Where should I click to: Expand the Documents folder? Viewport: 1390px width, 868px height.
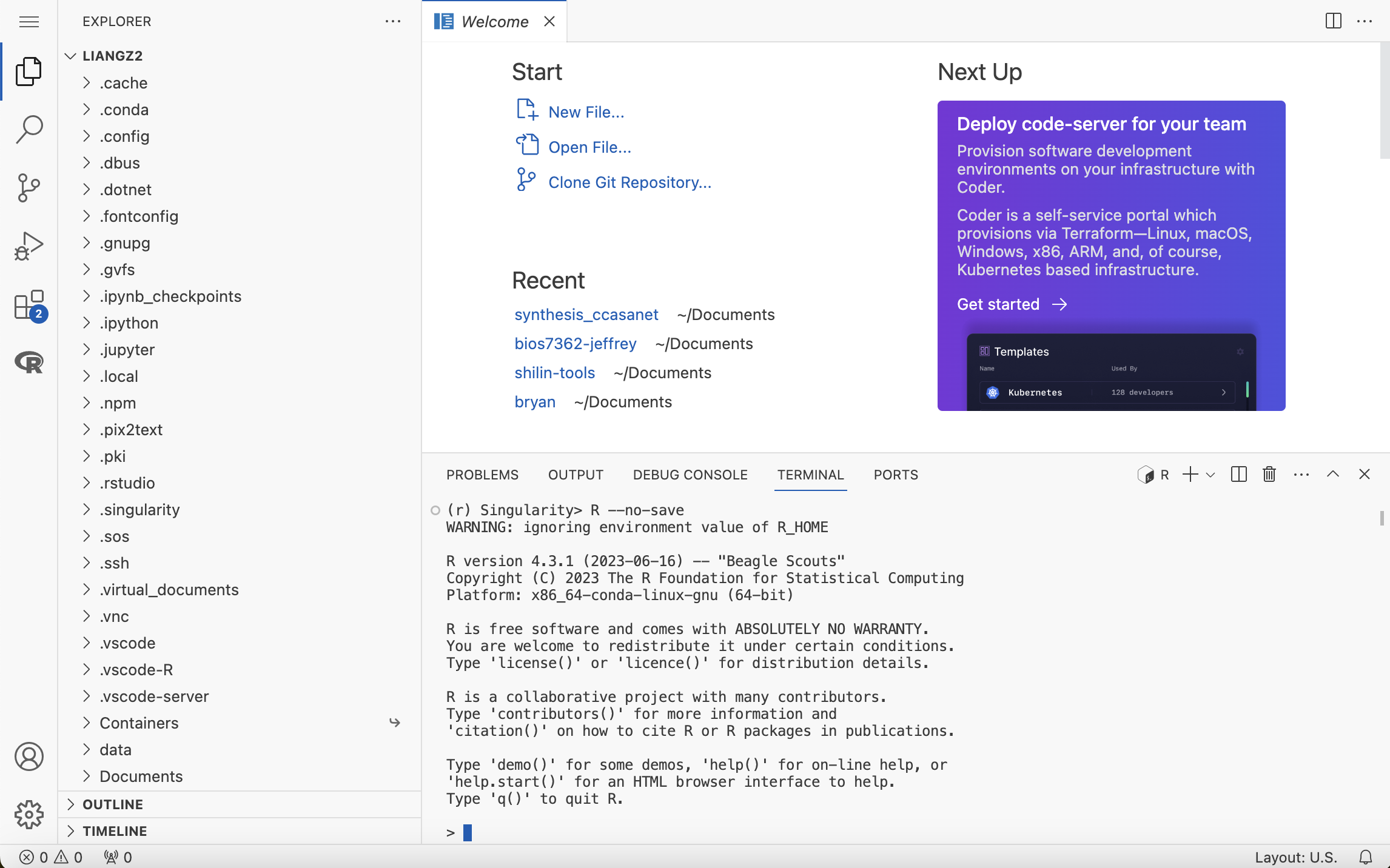[141, 776]
